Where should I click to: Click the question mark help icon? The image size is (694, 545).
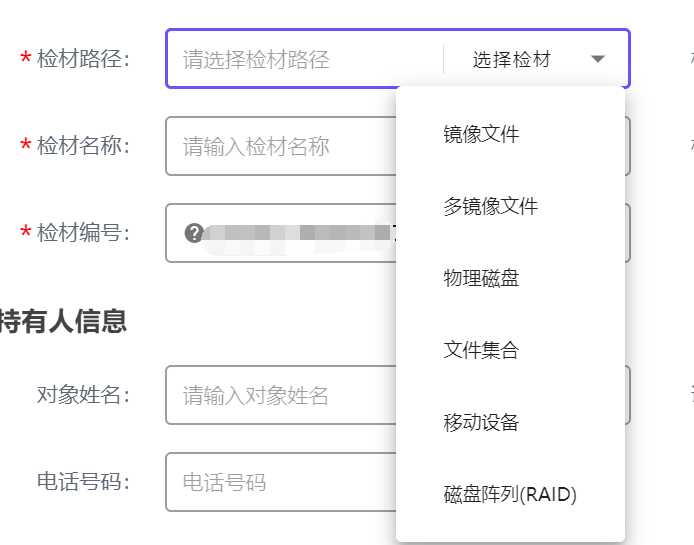click(194, 233)
